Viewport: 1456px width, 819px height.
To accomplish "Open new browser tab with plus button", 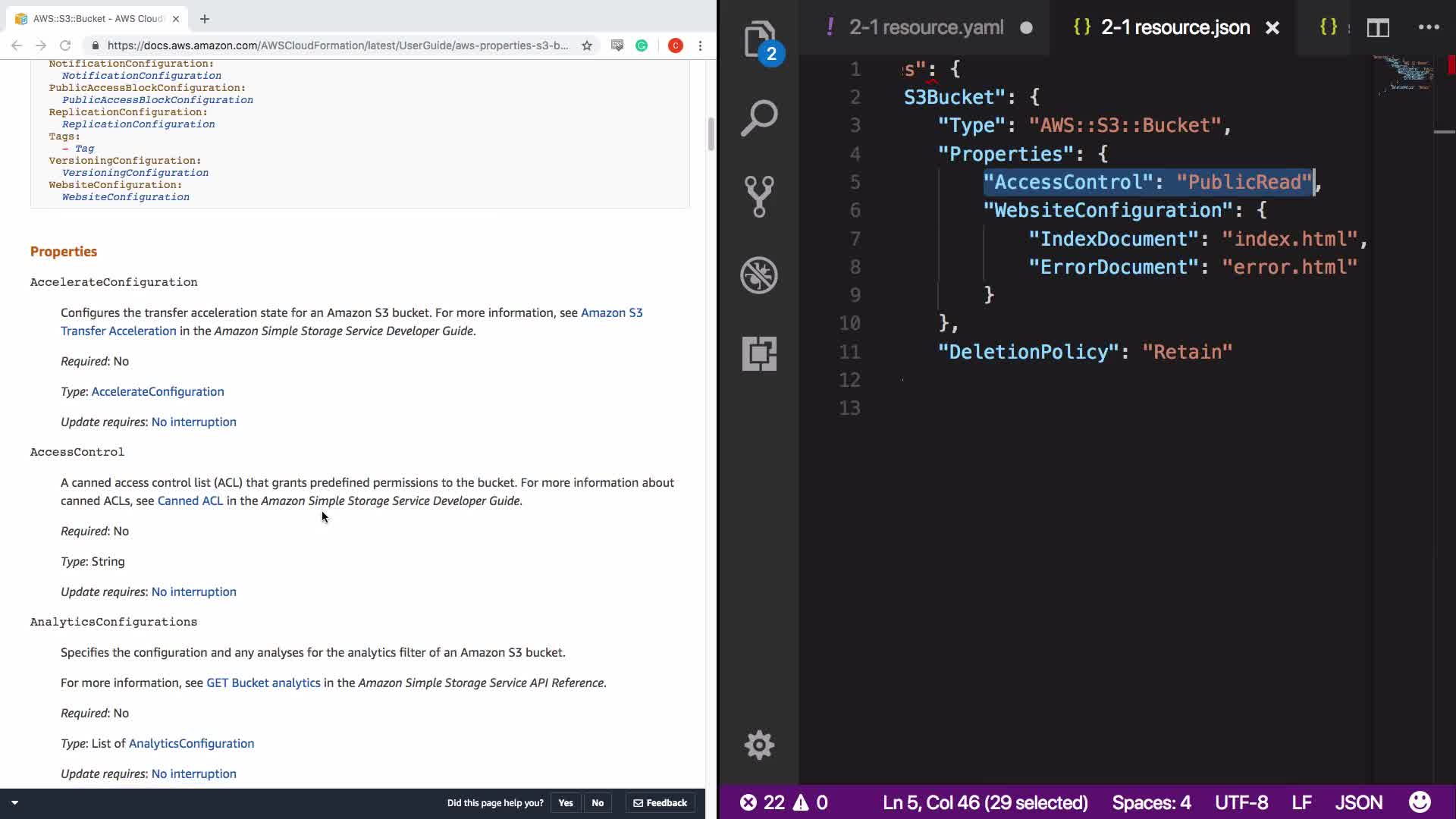I will 205,19.
